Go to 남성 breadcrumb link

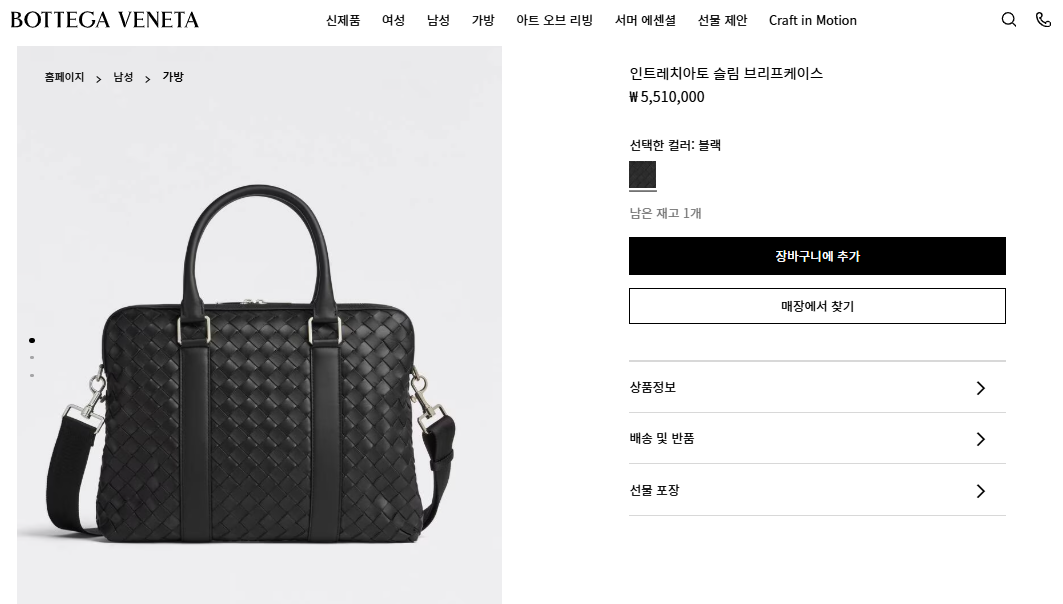point(123,77)
